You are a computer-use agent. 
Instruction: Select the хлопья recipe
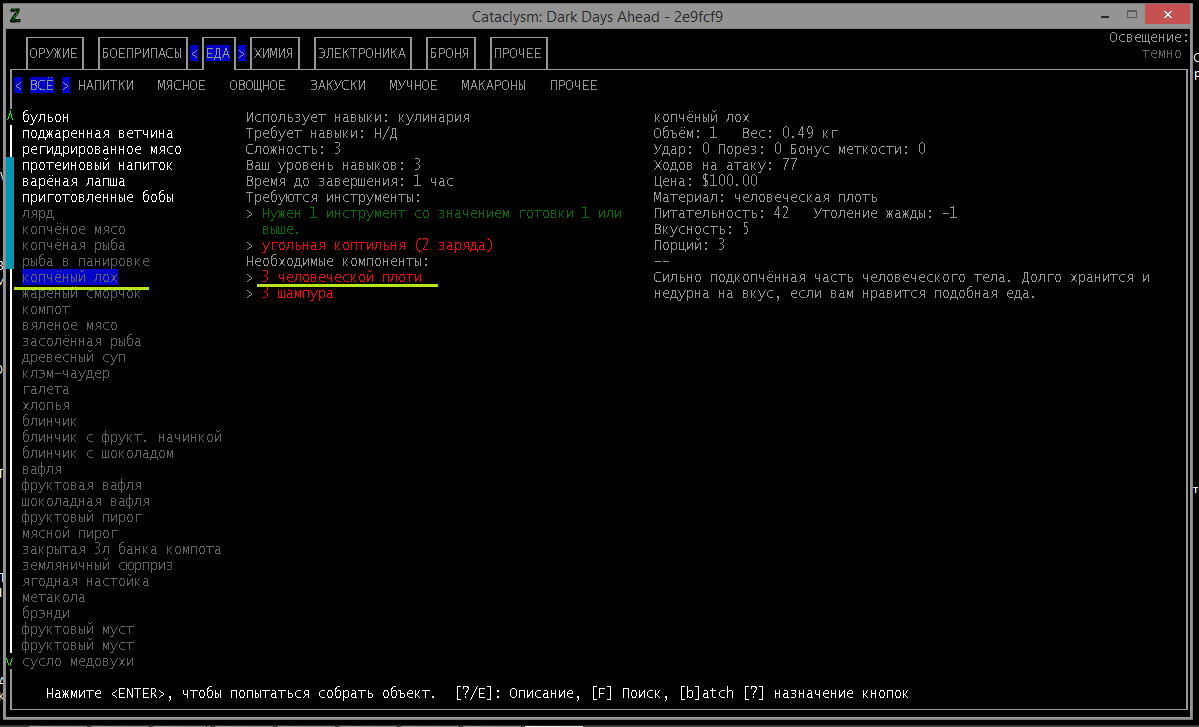(x=46, y=406)
